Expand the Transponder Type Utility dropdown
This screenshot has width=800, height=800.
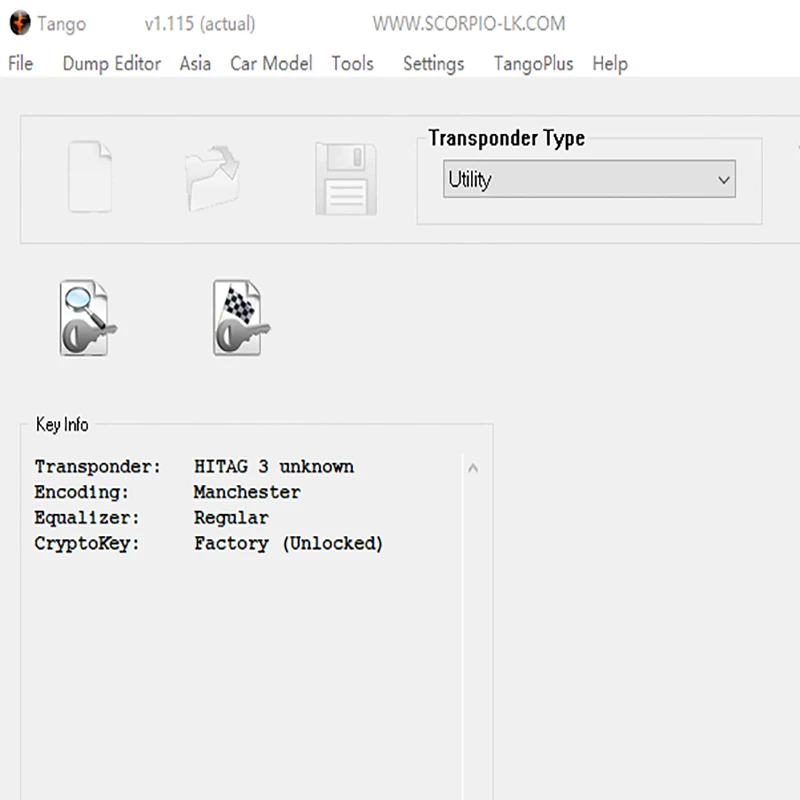pos(589,179)
